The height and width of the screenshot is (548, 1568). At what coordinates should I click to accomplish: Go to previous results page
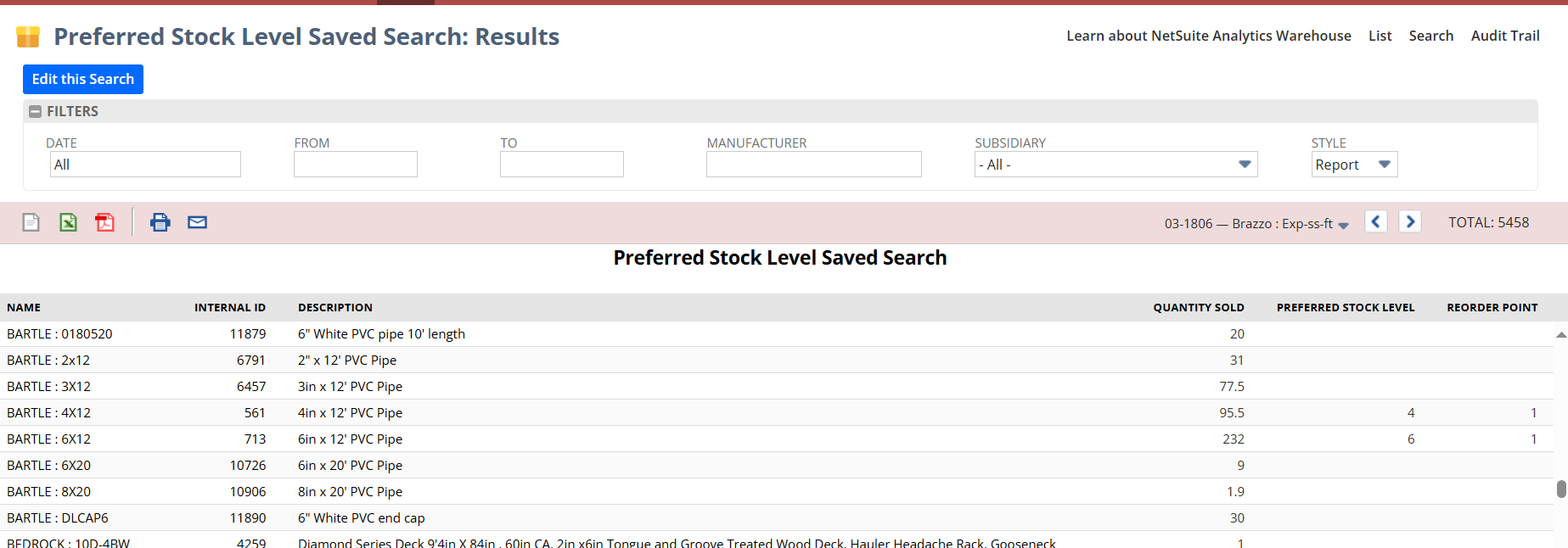point(1375,222)
